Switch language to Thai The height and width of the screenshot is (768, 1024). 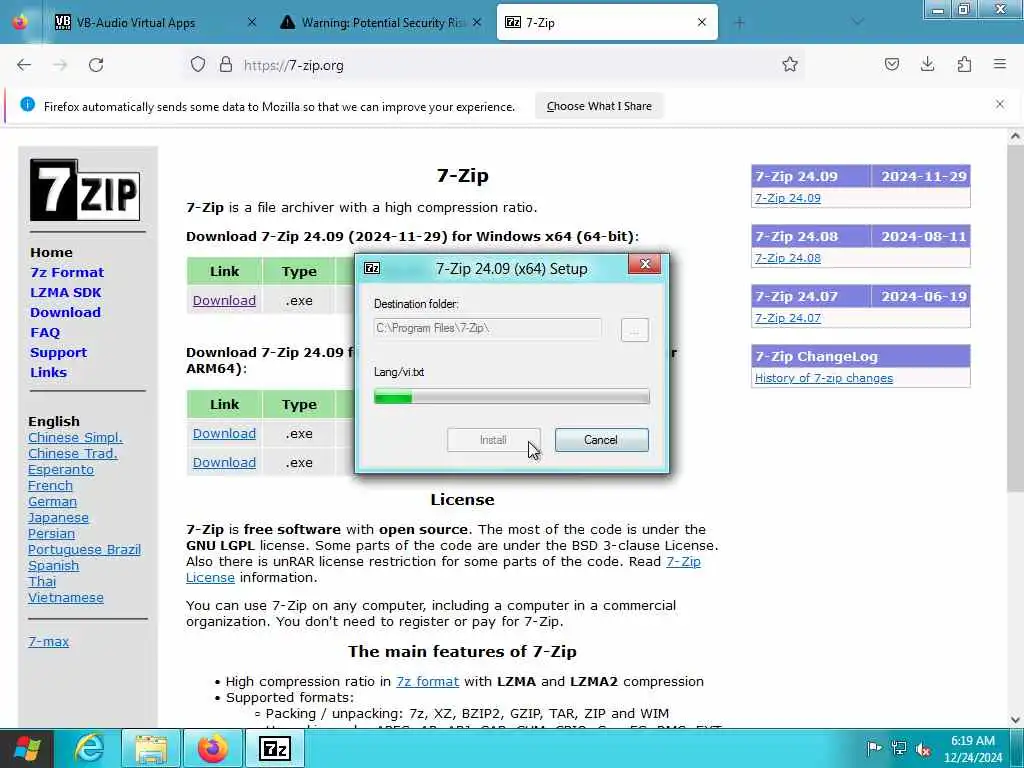(x=42, y=581)
